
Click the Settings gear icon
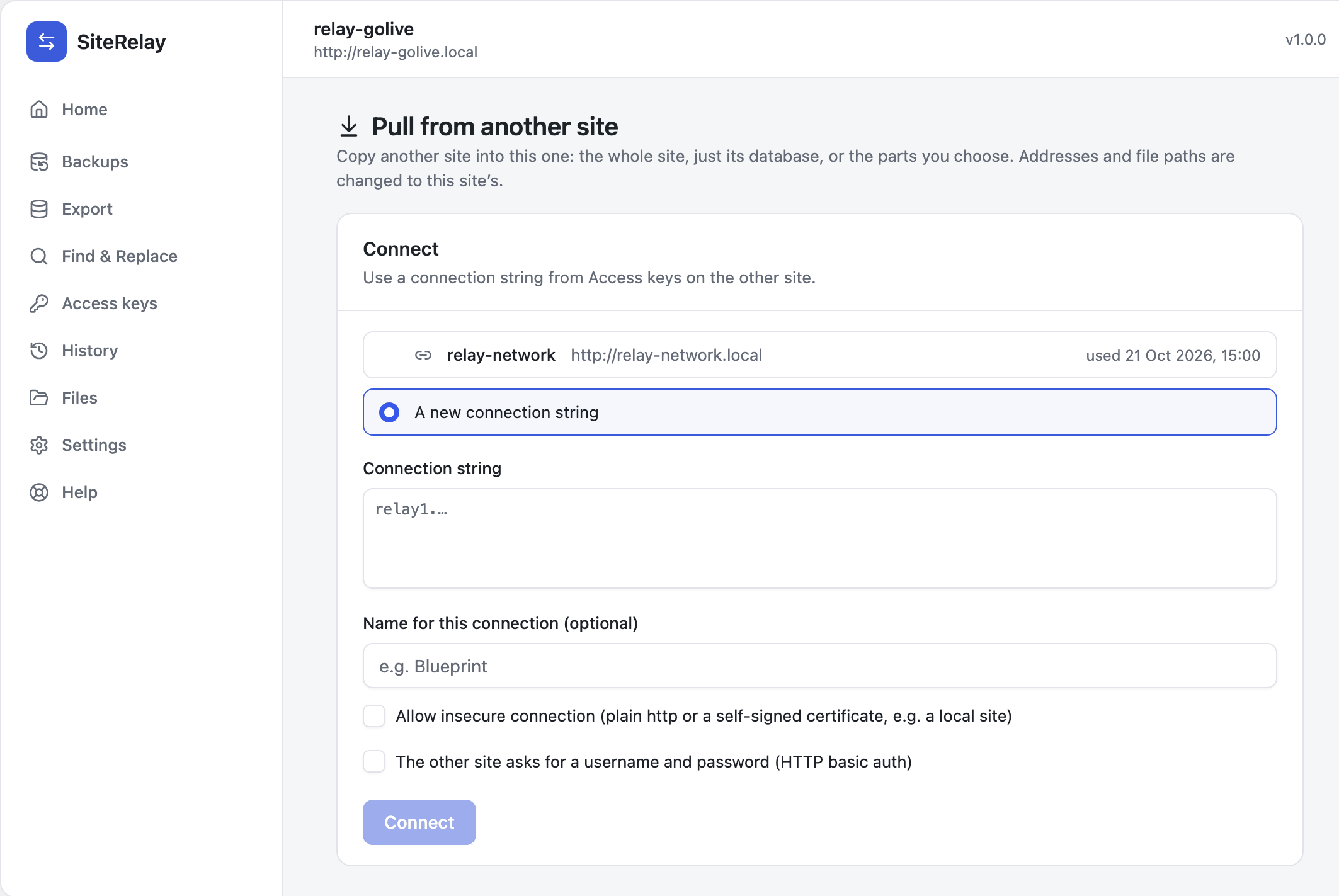[x=39, y=445]
